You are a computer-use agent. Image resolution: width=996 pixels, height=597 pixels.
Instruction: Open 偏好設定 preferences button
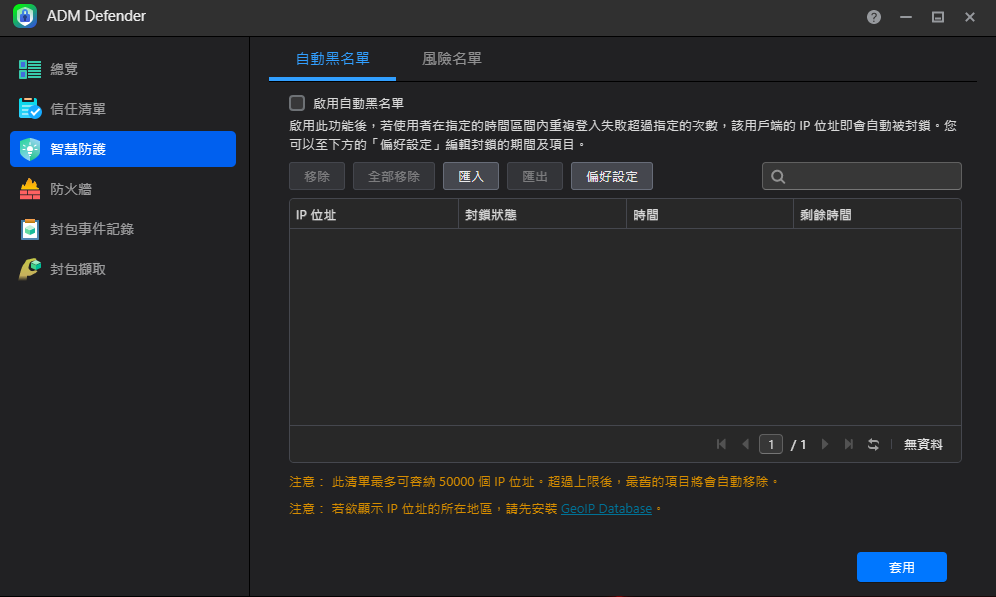[612, 176]
